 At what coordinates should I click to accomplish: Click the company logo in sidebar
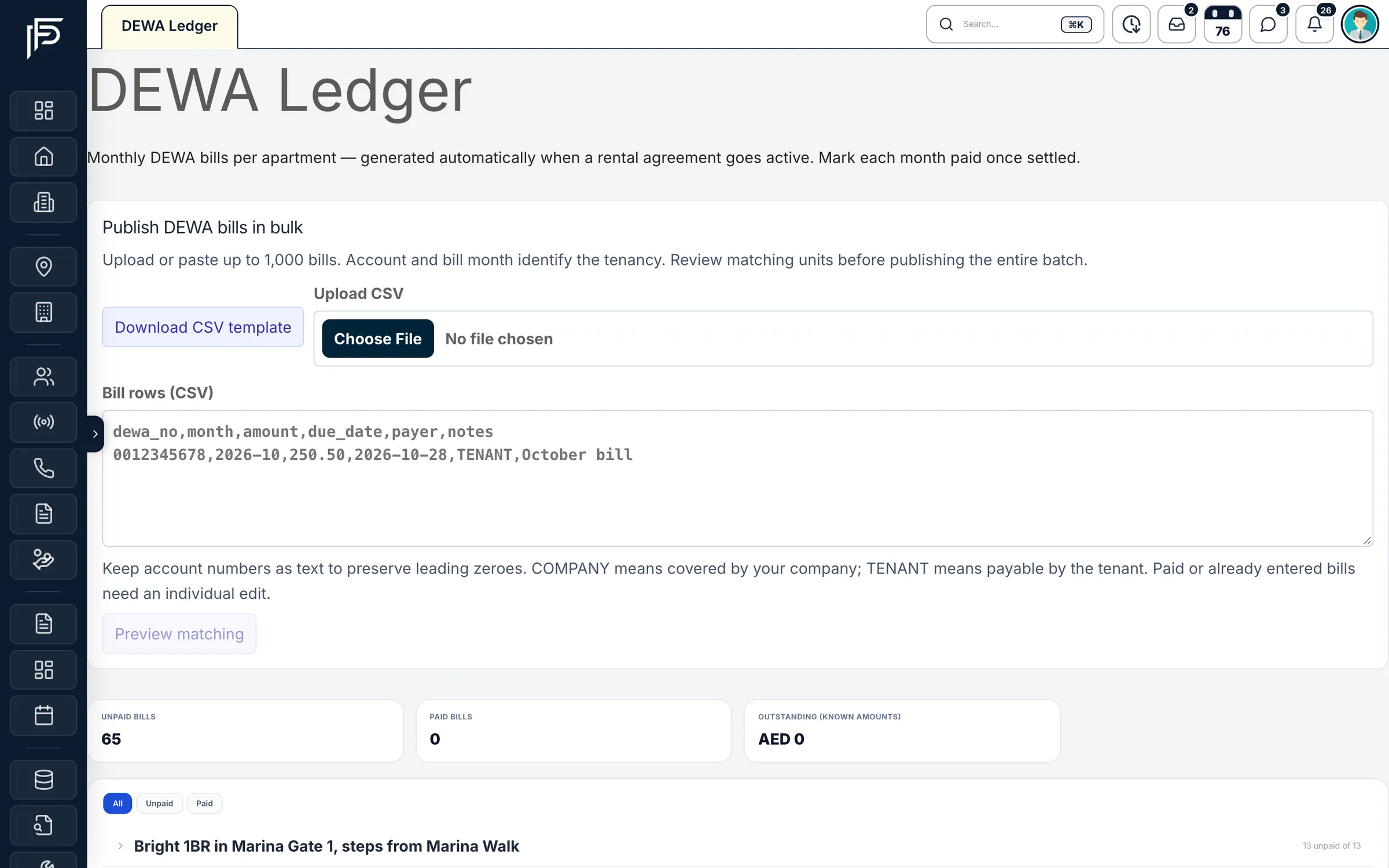[44, 38]
